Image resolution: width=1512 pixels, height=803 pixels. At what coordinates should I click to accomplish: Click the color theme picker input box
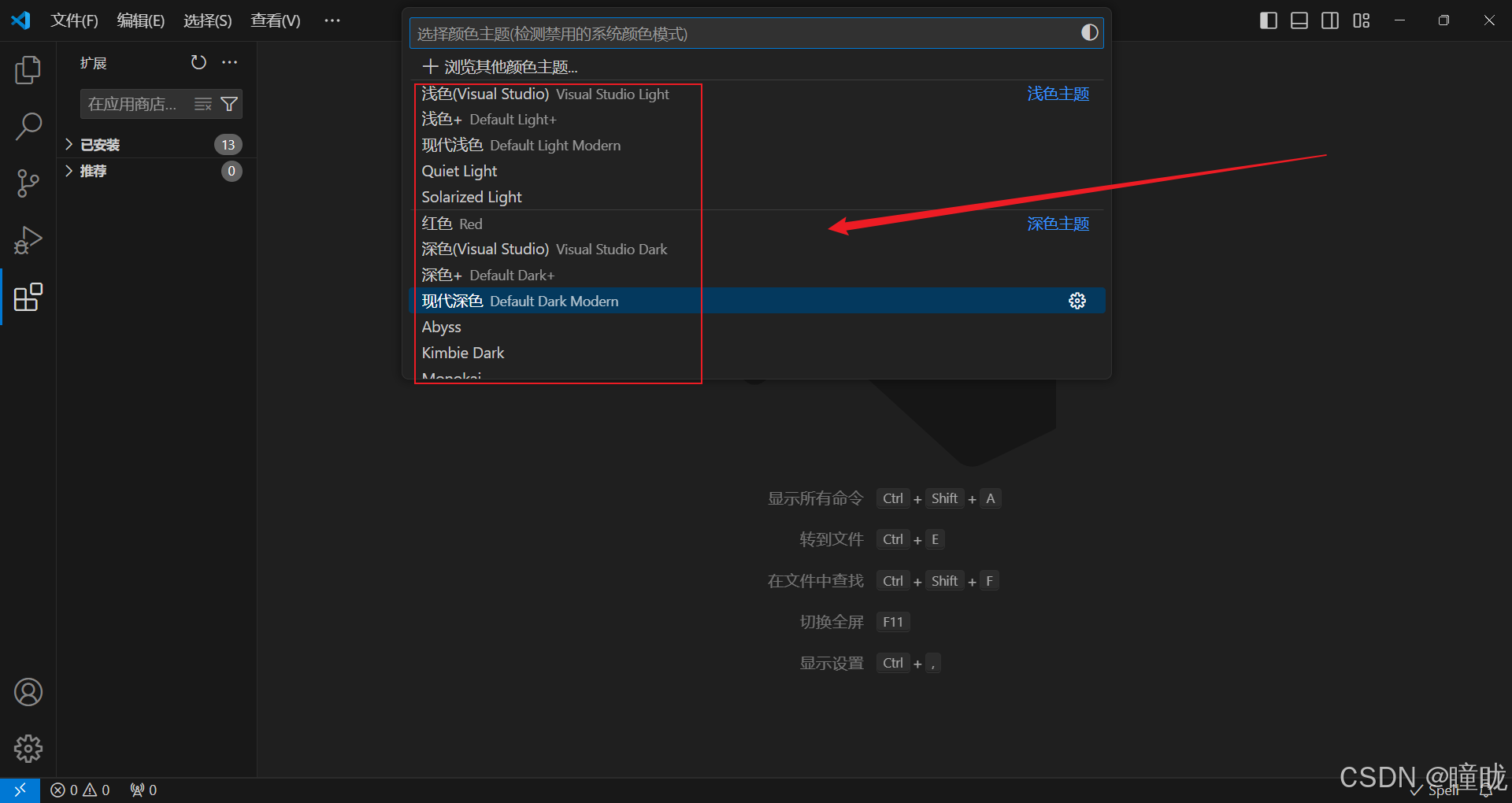(x=756, y=33)
